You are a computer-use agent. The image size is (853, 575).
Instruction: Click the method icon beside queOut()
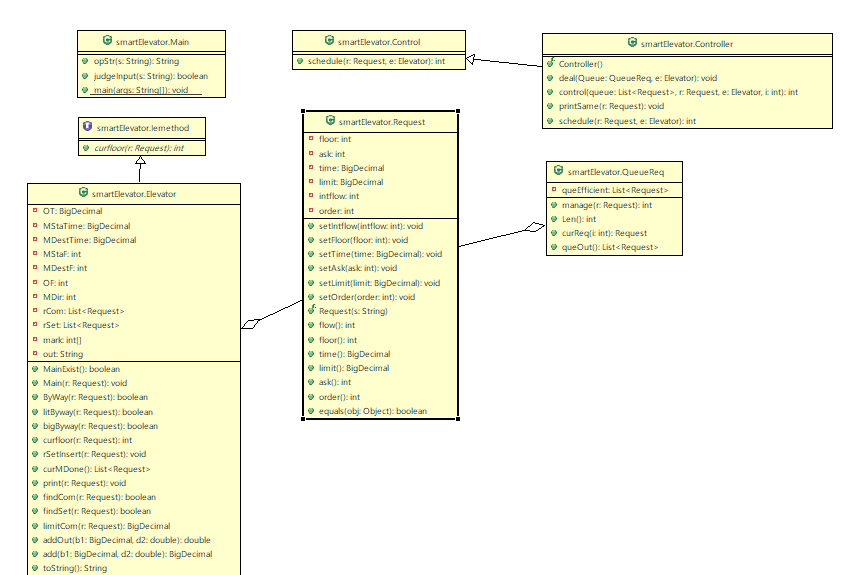(x=554, y=247)
